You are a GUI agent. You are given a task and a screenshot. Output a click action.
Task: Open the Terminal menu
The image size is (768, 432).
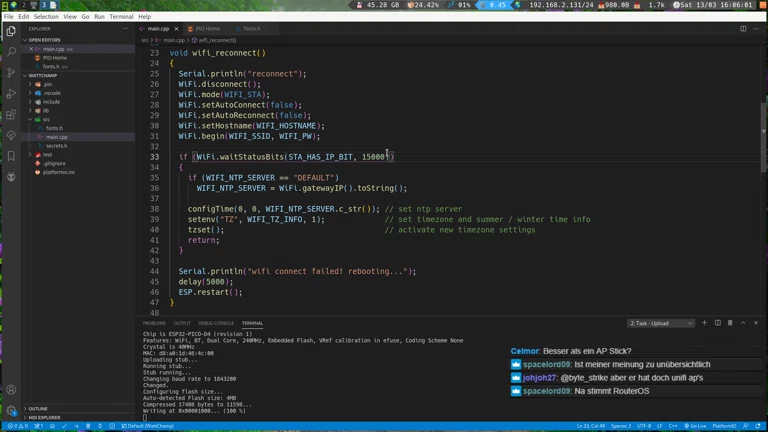[x=121, y=17]
